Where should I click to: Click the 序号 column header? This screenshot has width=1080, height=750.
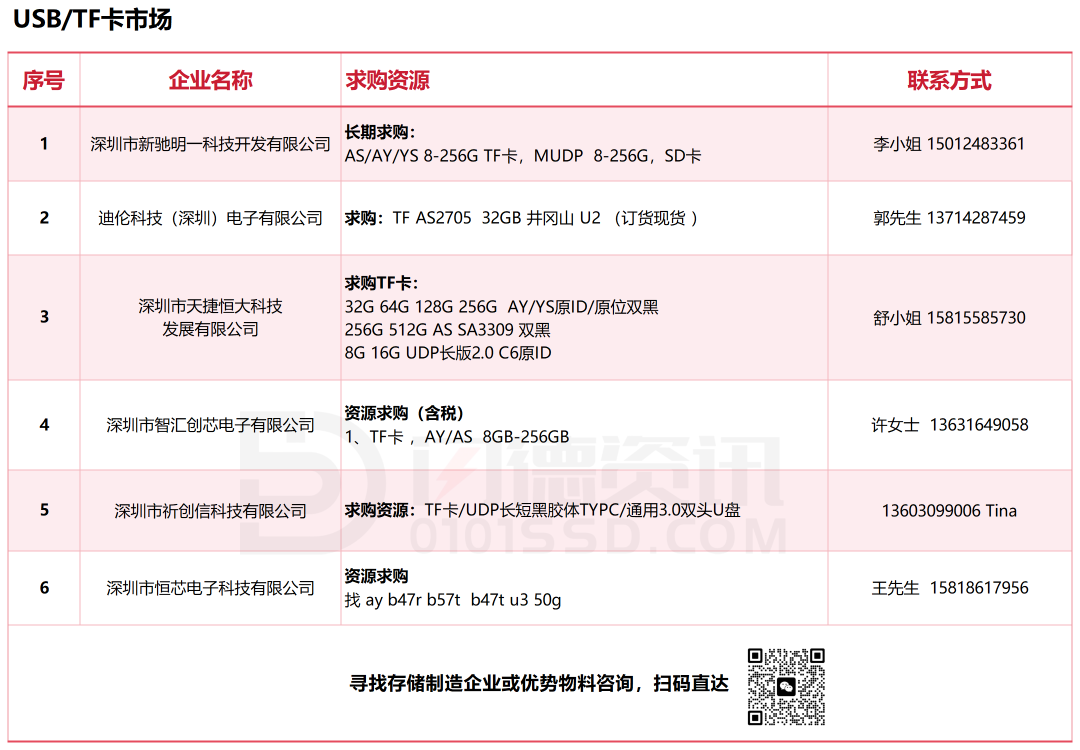point(44,80)
